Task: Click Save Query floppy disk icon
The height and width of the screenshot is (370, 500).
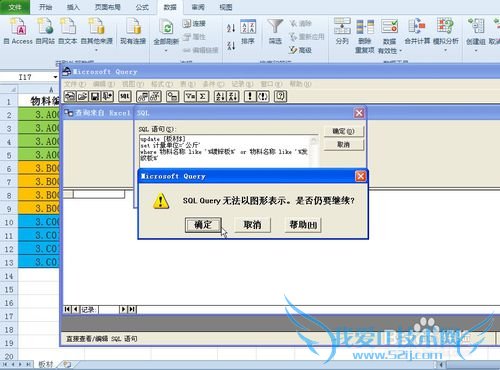Action: pos(95,96)
